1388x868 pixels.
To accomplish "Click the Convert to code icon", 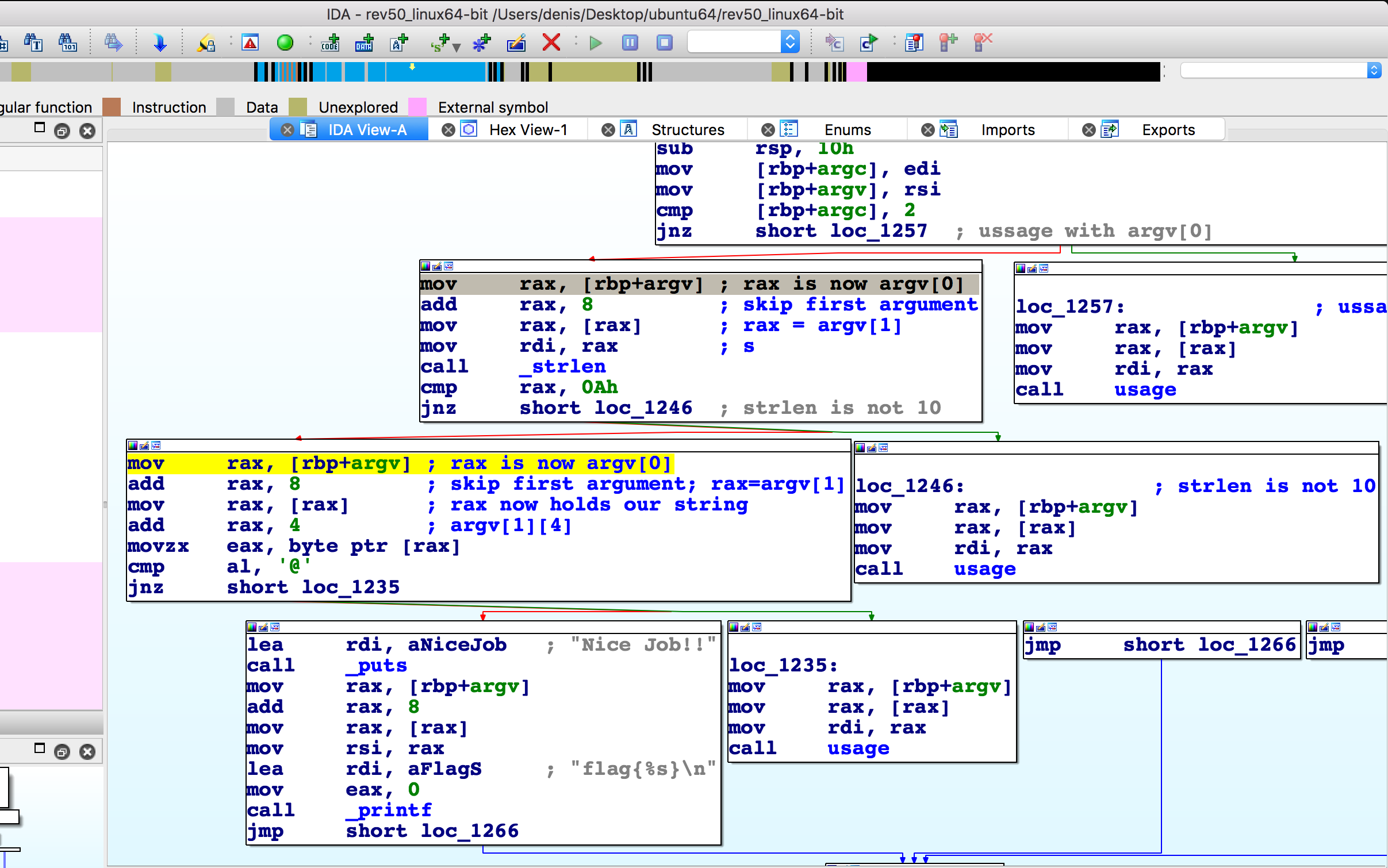I will pyautogui.click(x=330, y=43).
